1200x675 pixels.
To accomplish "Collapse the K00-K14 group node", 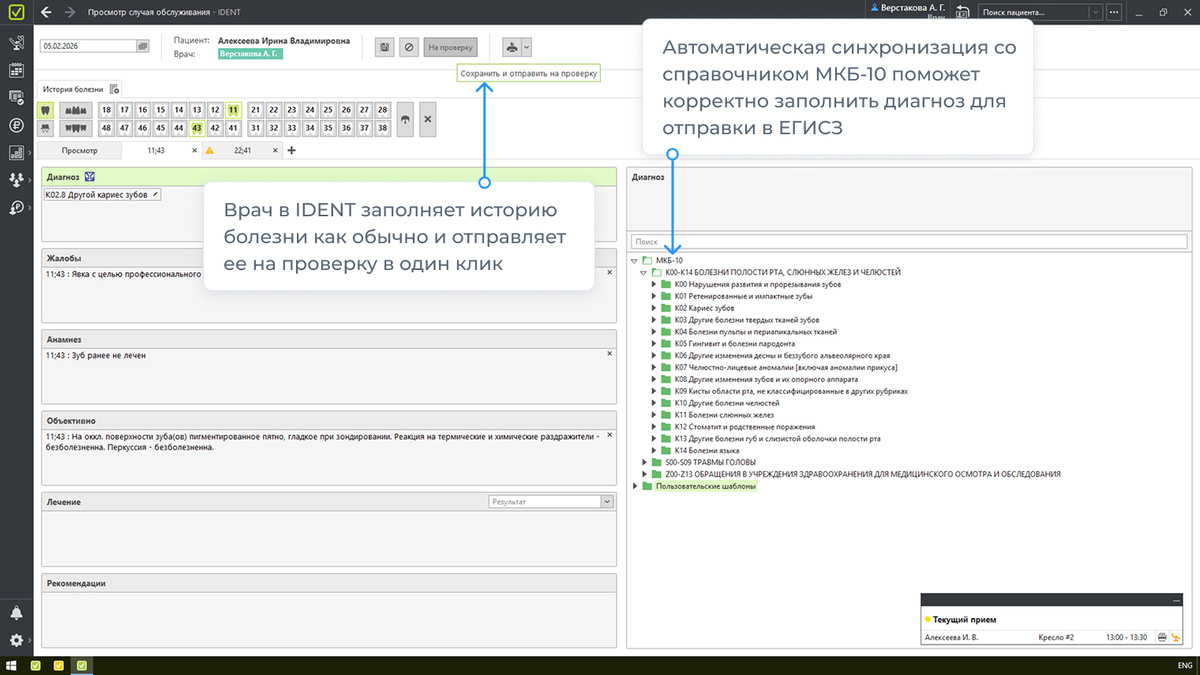I will click(644, 272).
